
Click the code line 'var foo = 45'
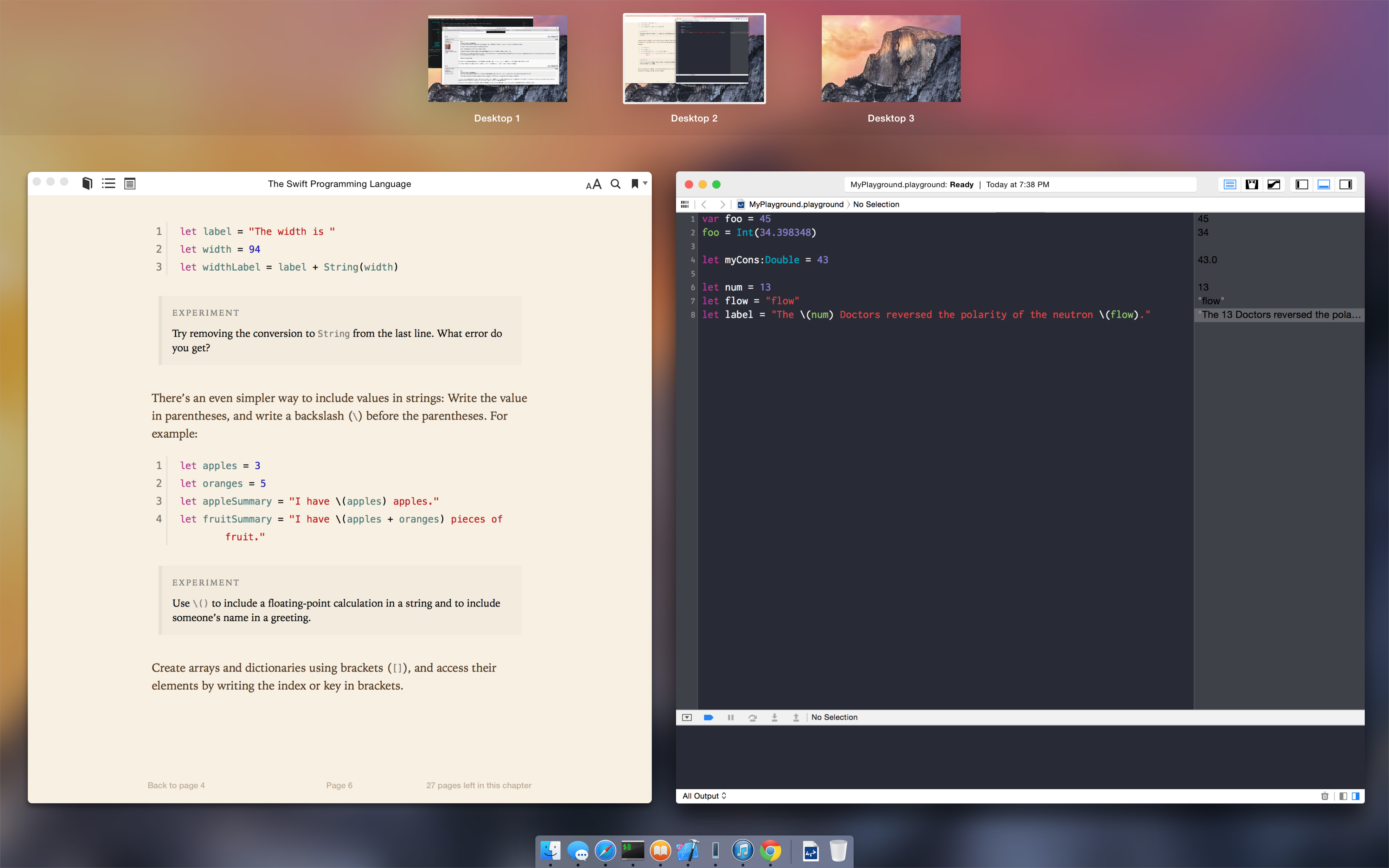[x=736, y=219]
